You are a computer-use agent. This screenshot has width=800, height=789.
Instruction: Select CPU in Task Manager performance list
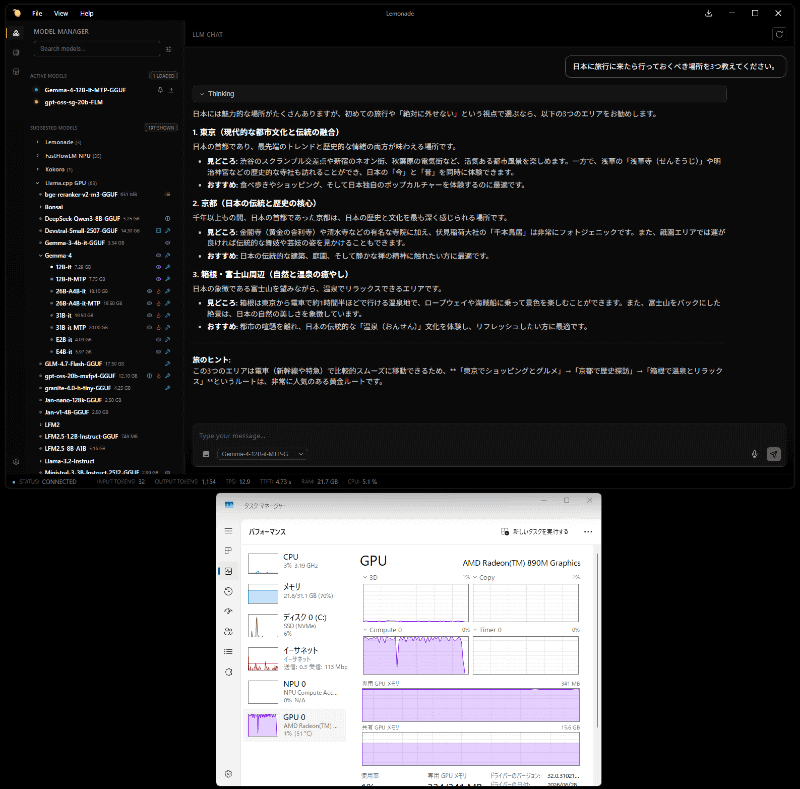point(295,562)
